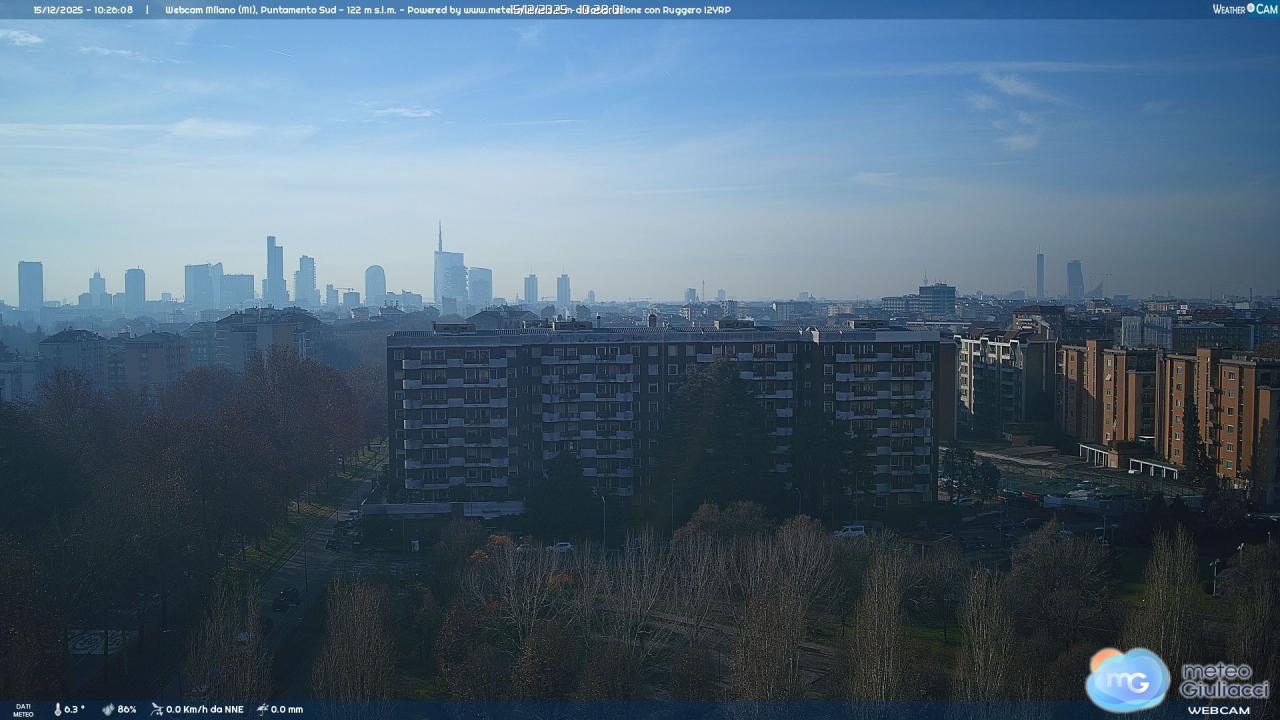Click the large dark apartment block in center

tap(660, 415)
